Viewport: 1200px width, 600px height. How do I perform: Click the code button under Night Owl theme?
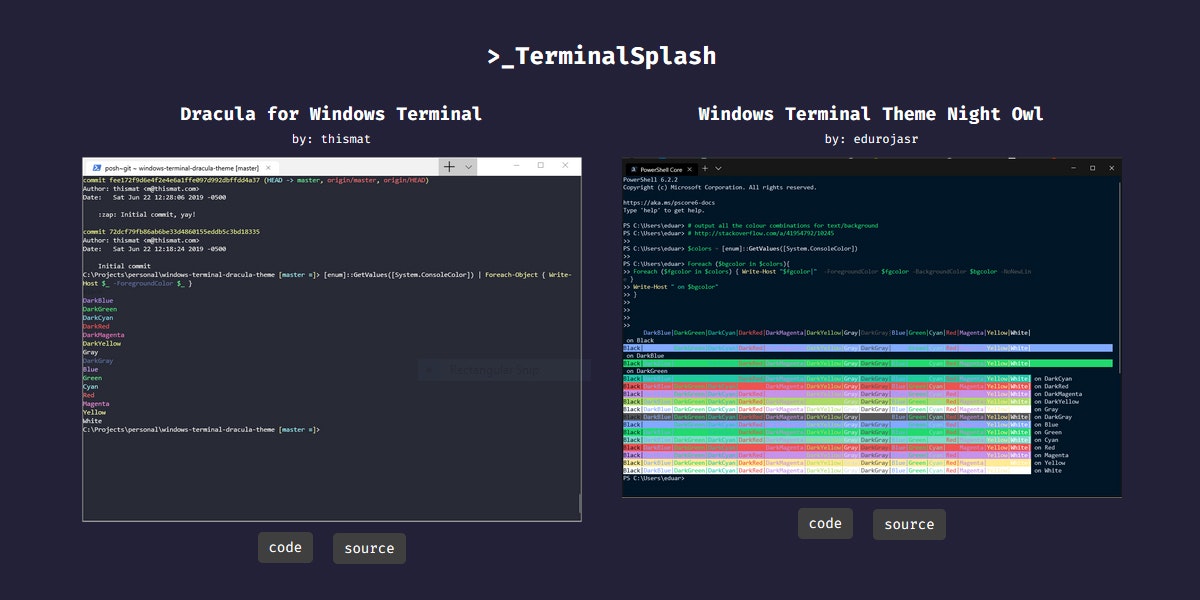click(825, 523)
